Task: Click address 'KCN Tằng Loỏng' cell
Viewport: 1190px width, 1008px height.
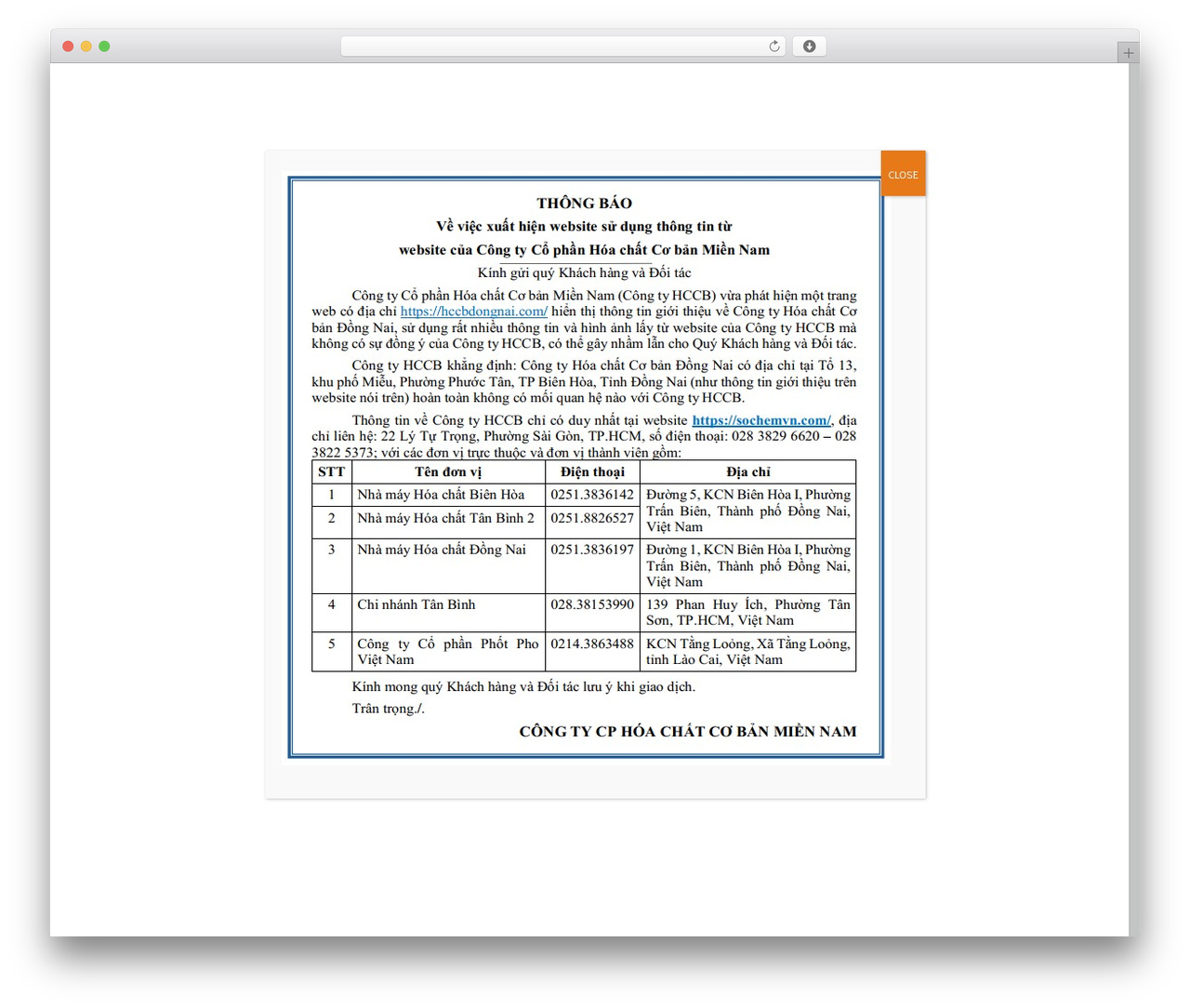Action: coord(748,652)
